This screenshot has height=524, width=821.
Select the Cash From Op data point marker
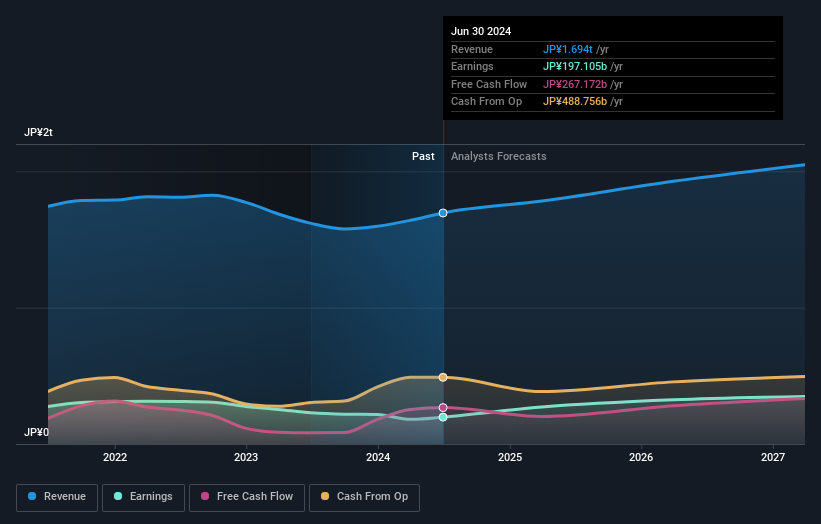[x=443, y=377]
